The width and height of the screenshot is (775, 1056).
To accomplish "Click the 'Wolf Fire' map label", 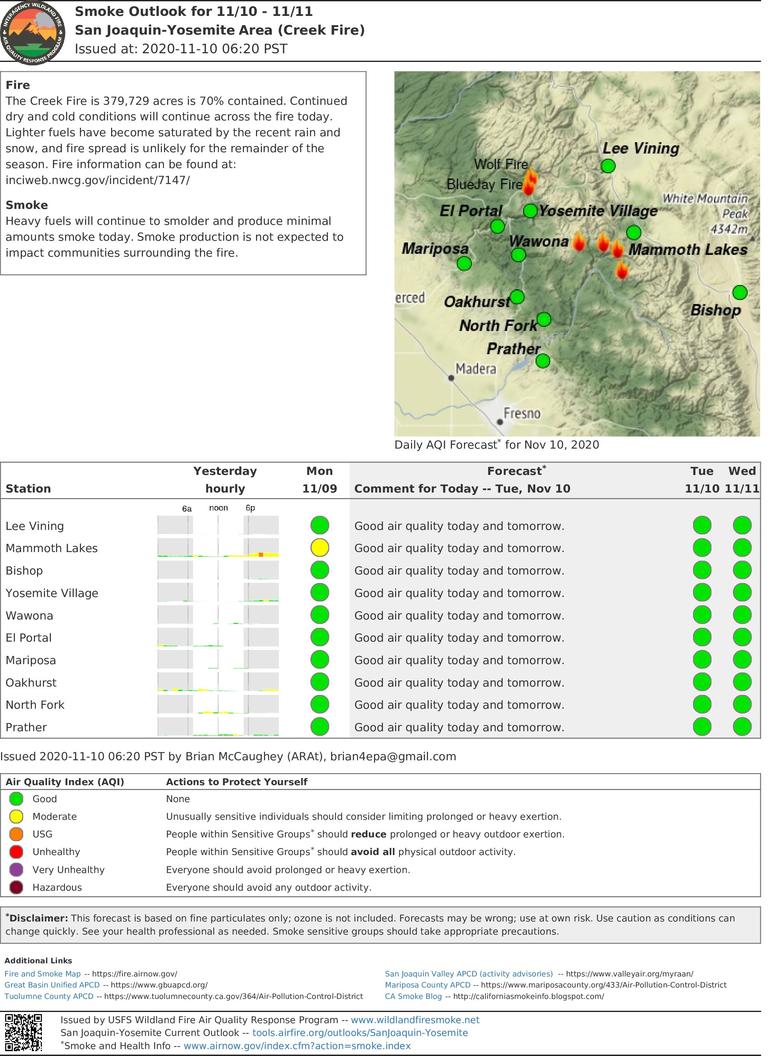I will 501,164.
